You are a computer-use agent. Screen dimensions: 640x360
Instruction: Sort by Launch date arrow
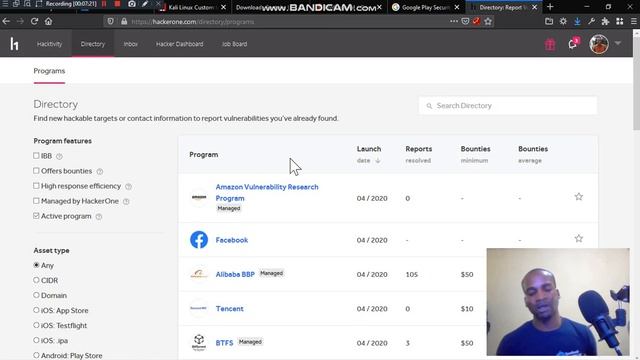click(378, 160)
